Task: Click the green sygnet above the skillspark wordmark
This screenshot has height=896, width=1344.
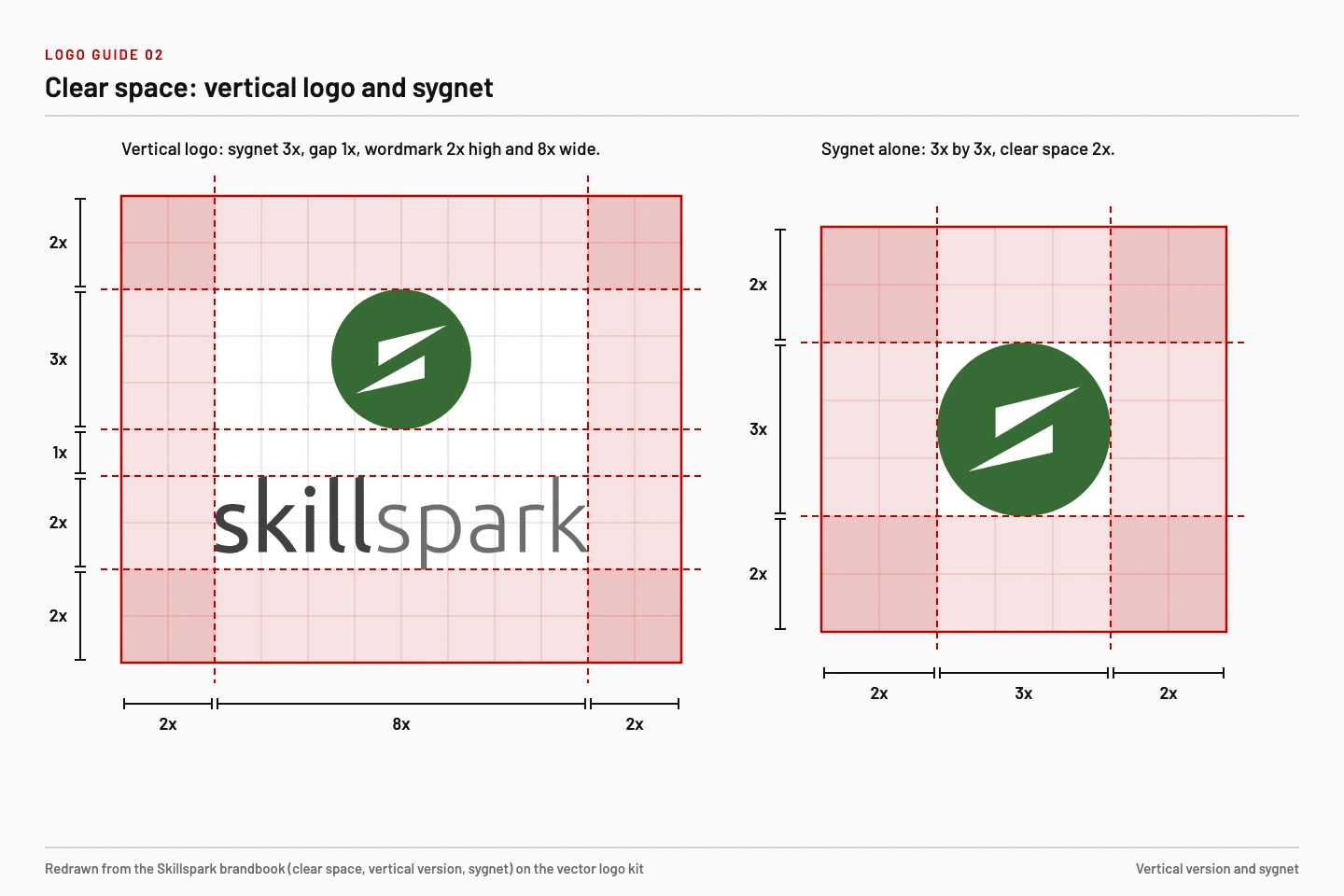Action: (x=401, y=359)
